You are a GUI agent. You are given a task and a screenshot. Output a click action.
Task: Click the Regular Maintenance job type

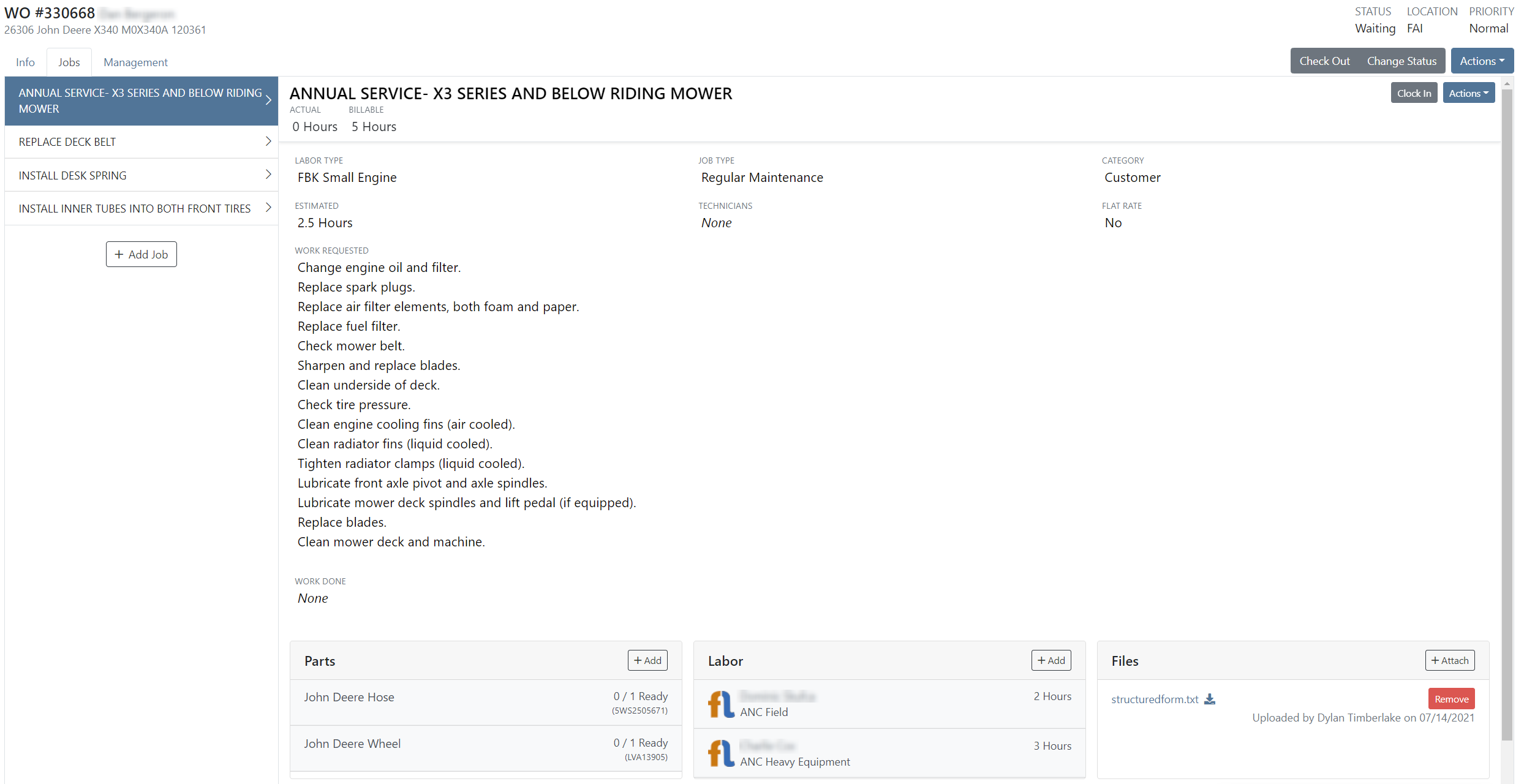pos(762,178)
